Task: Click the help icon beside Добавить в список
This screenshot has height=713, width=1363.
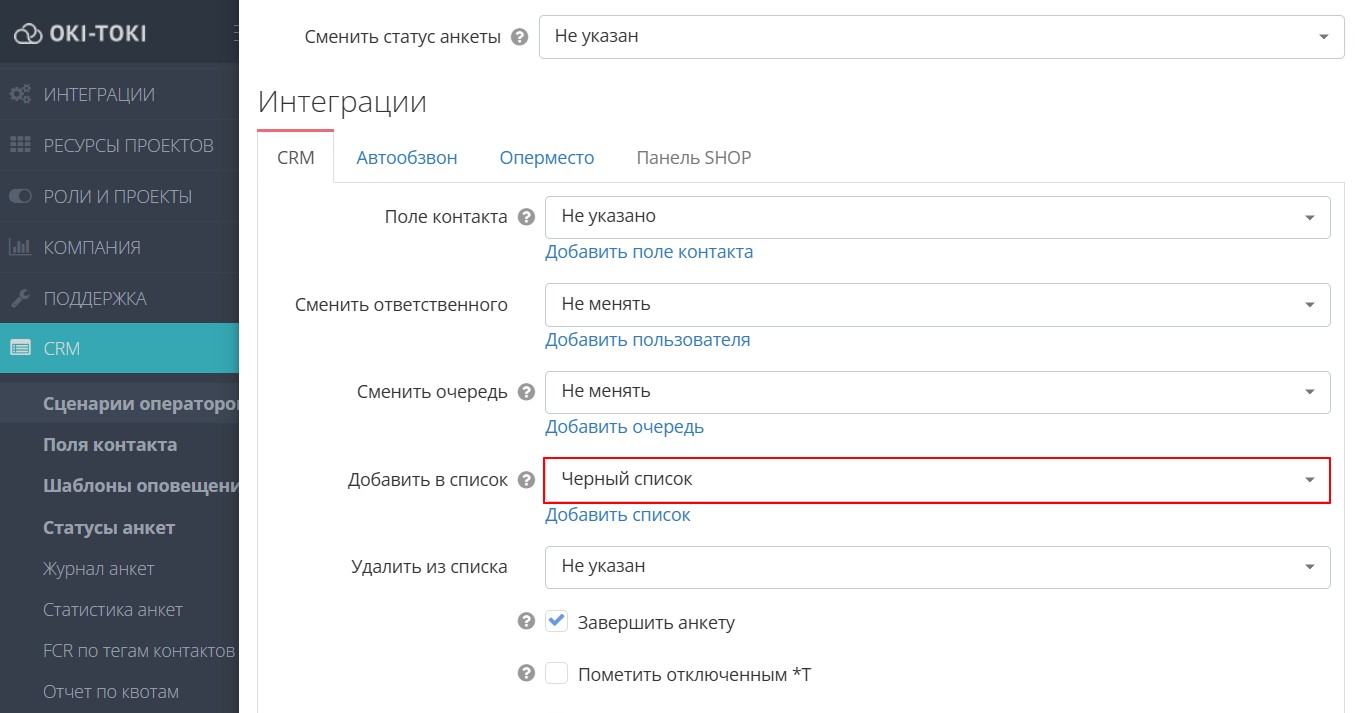Action: pos(525,479)
